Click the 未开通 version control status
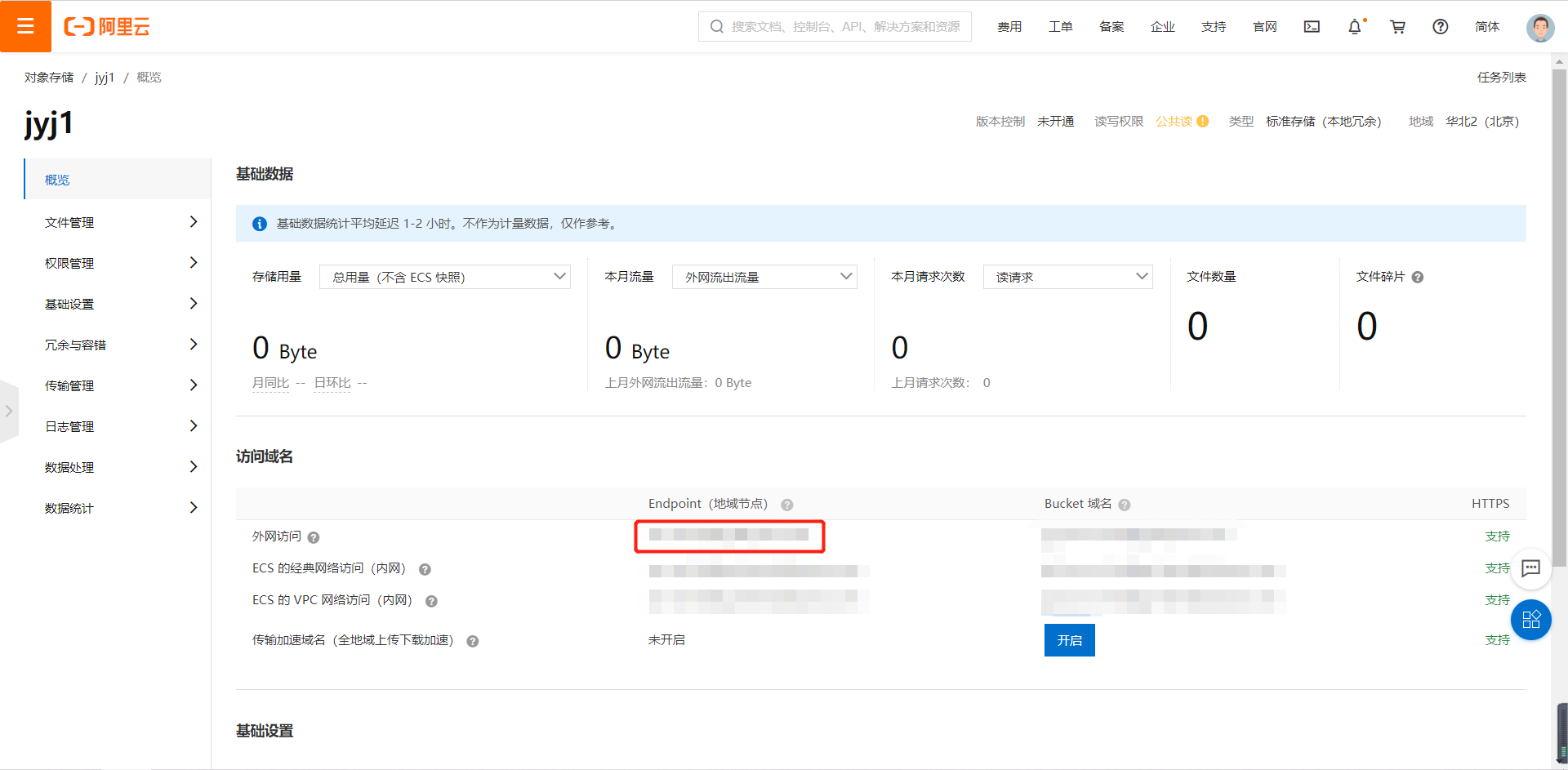The height and width of the screenshot is (770, 1568). [1056, 122]
